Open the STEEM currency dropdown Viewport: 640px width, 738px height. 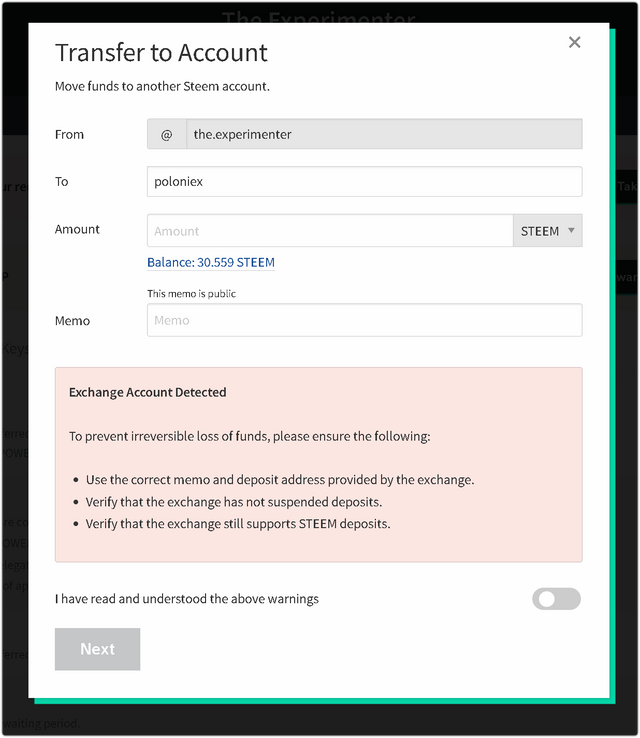(x=547, y=231)
